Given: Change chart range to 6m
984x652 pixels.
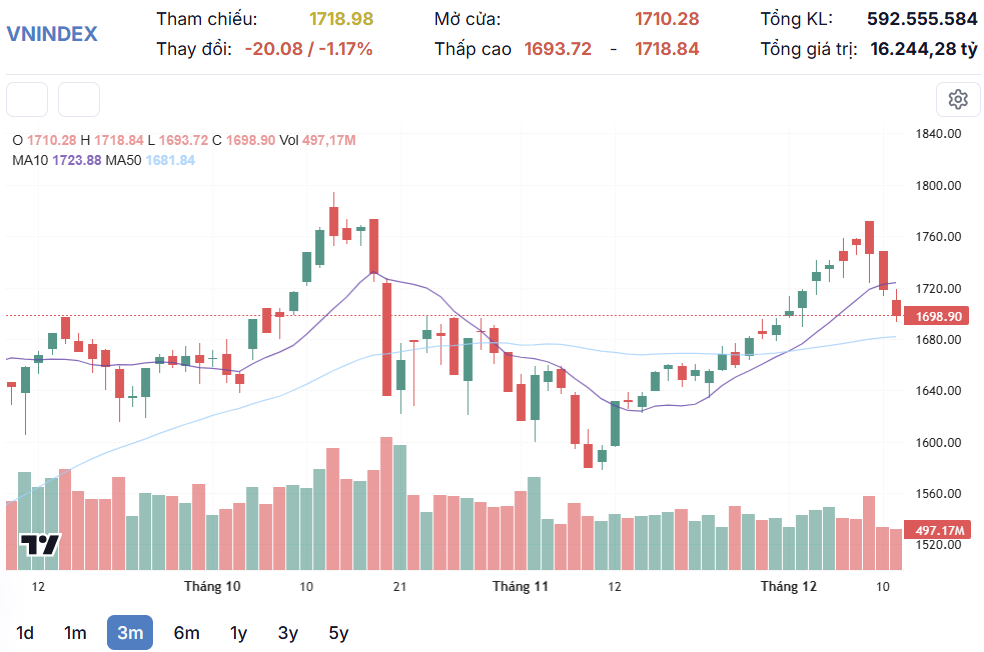Looking at the screenshot, I should [186, 632].
